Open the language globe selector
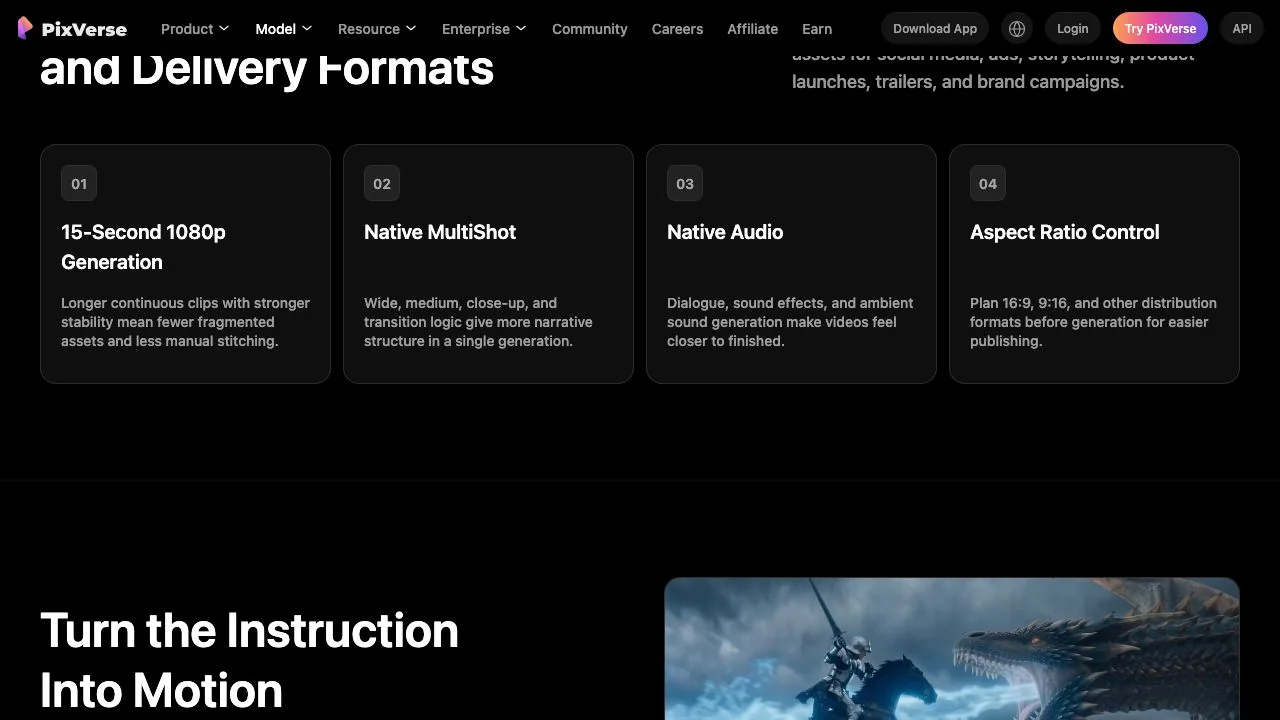 [x=1017, y=29]
